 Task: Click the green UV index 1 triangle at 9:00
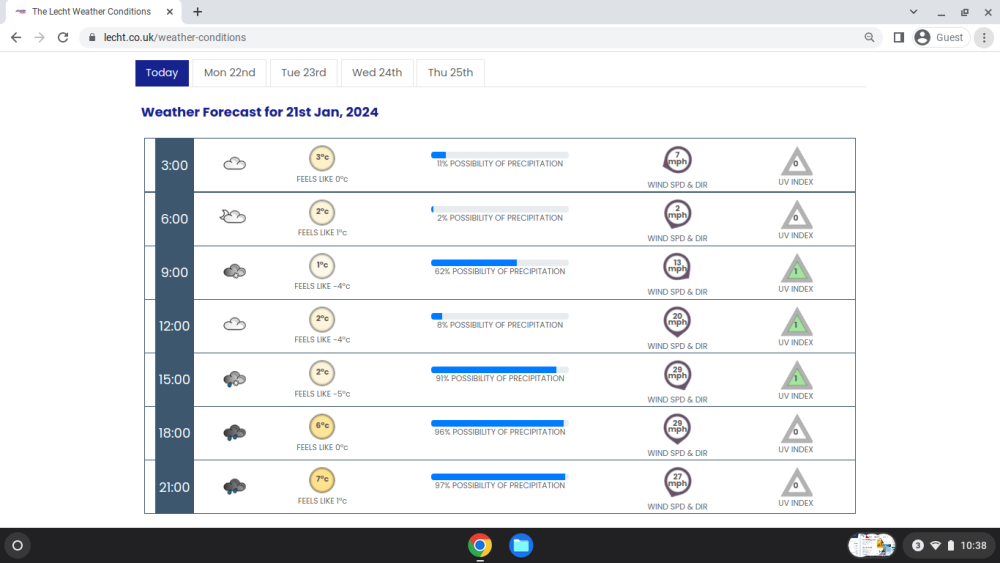pyautogui.click(x=796, y=269)
